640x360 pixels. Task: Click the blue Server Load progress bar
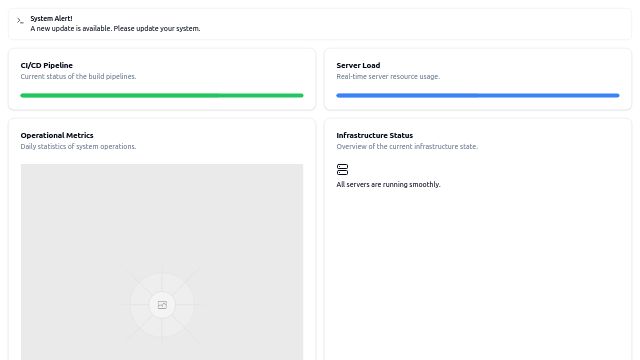point(478,96)
